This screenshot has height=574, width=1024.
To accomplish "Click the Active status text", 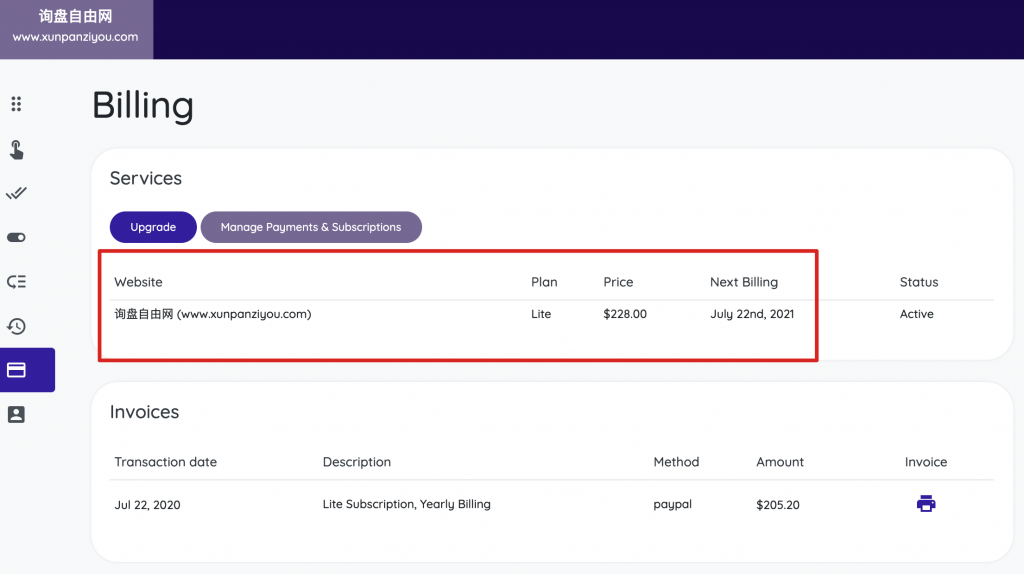I will (x=916, y=314).
